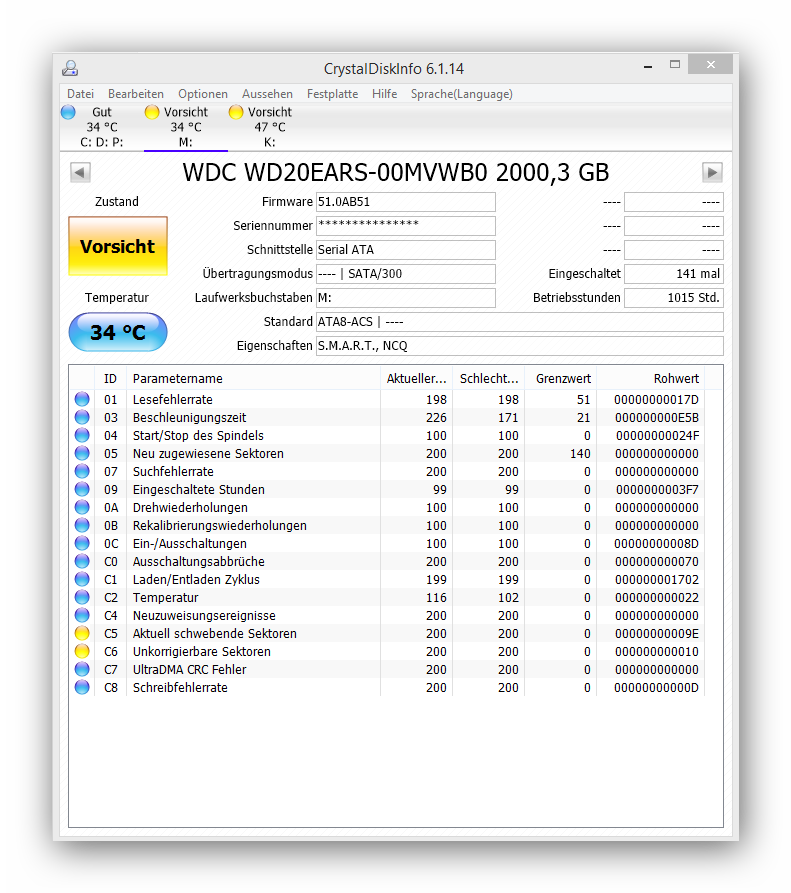The width and height of the screenshot is (791, 893).
Task: Click the status orb for Eingeschaltete Stunden
Action: tap(82, 489)
